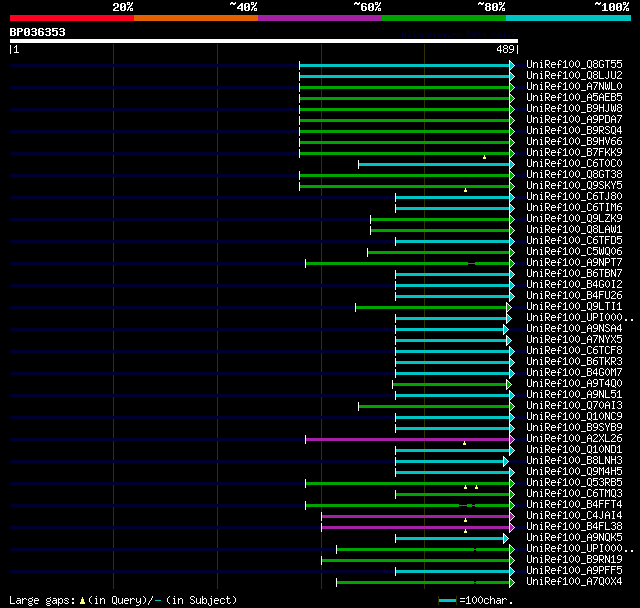The height and width of the screenshot is (608, 640).
Task: Click the orange ~40% identity legend segment
Action: 196,18
